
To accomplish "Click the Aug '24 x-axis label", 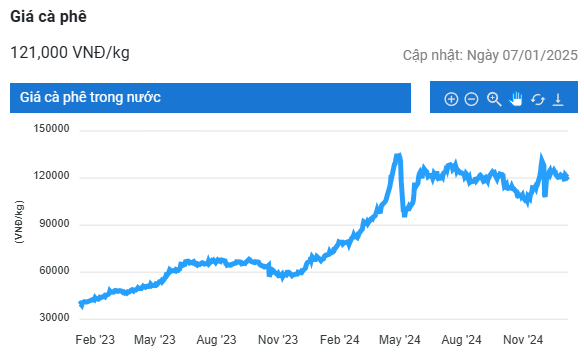I will 461,340.
